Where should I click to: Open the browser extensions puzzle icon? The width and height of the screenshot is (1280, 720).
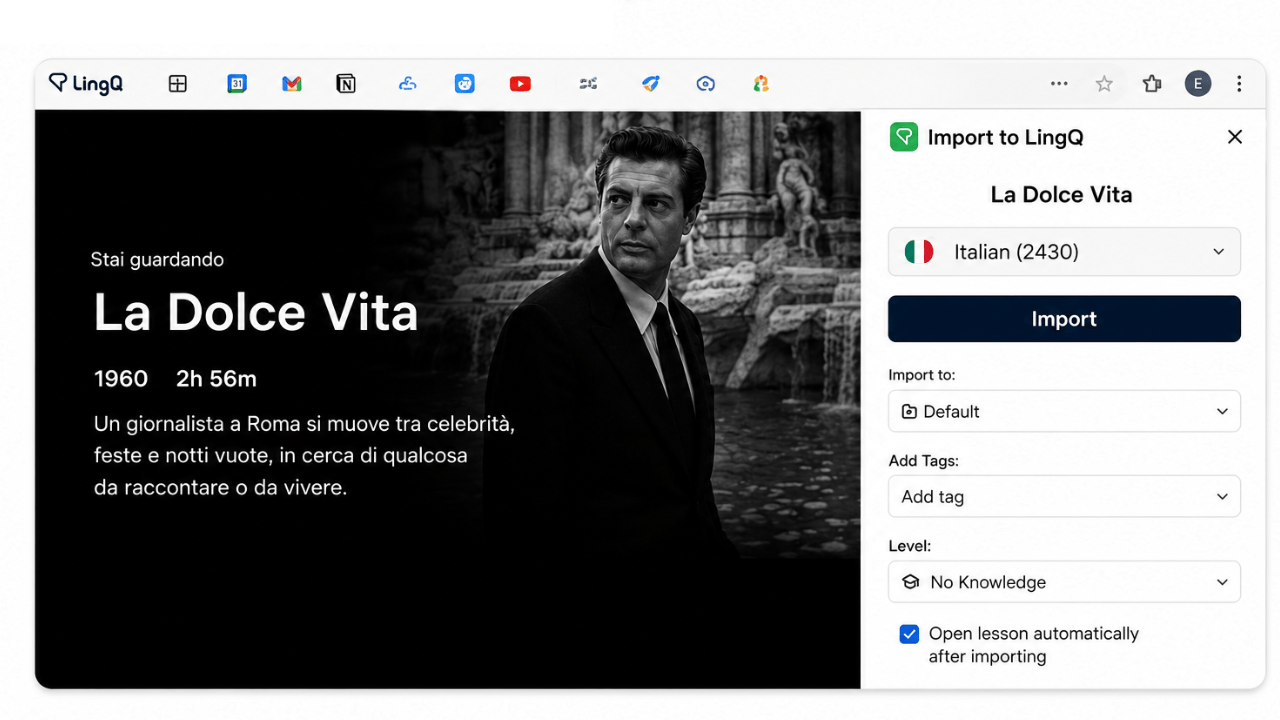1152,84
